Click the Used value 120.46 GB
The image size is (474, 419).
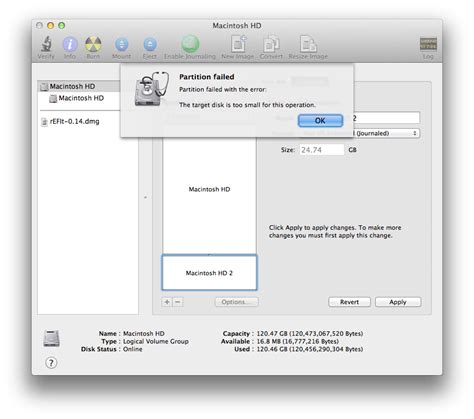click(310, 349)
